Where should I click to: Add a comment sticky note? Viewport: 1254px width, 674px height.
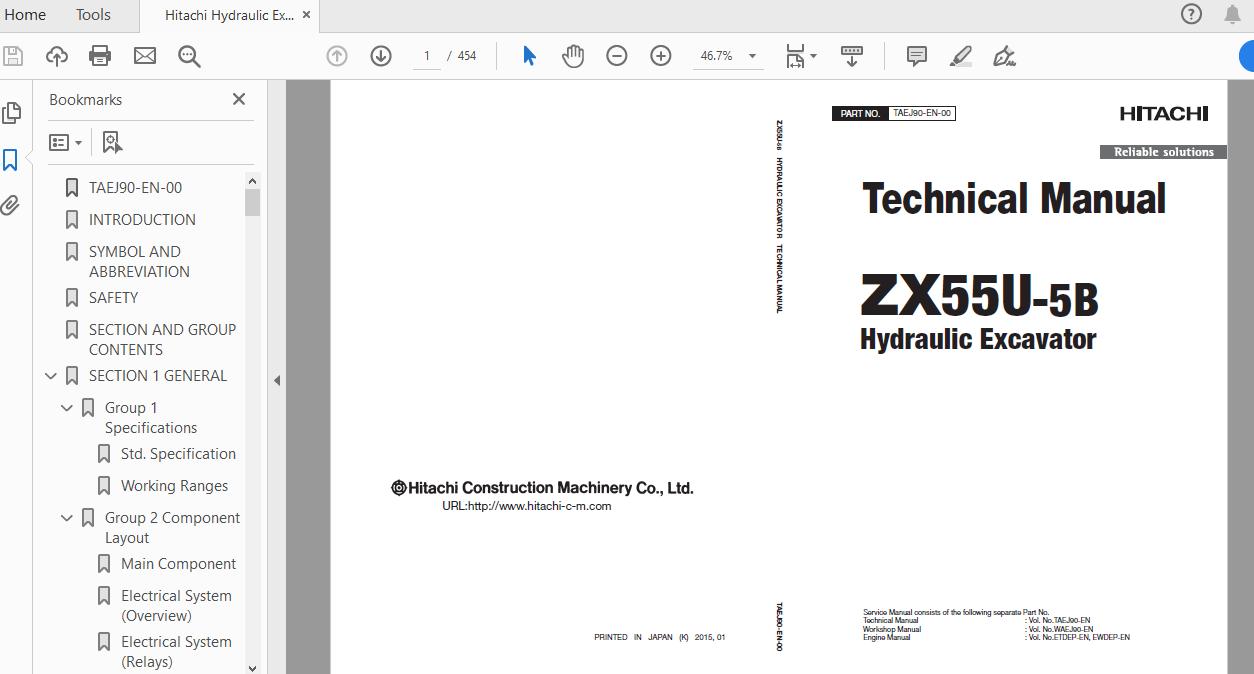[x=917, y=56]
